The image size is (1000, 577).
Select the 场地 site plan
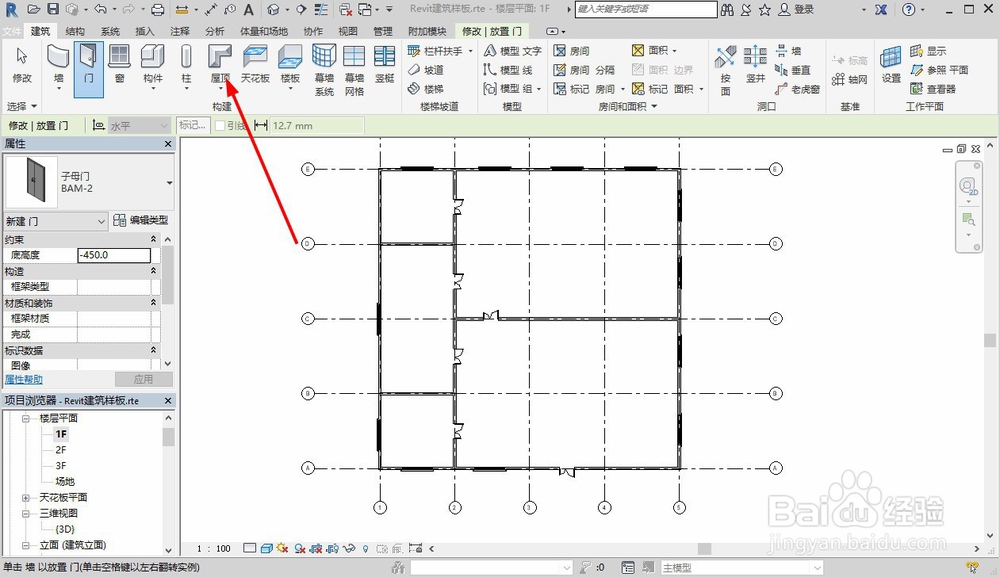(x=64, y=481)
